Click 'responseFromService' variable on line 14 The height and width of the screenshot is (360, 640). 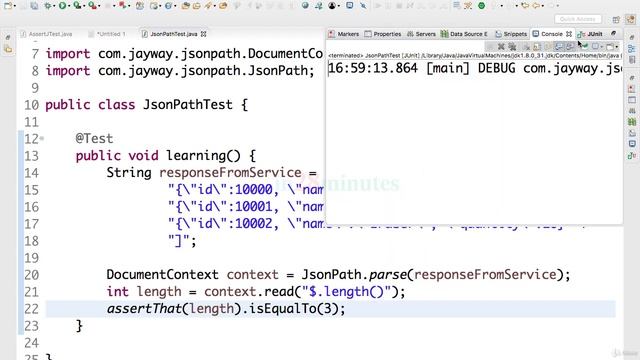pyautogui.click(x=230, y=173)
